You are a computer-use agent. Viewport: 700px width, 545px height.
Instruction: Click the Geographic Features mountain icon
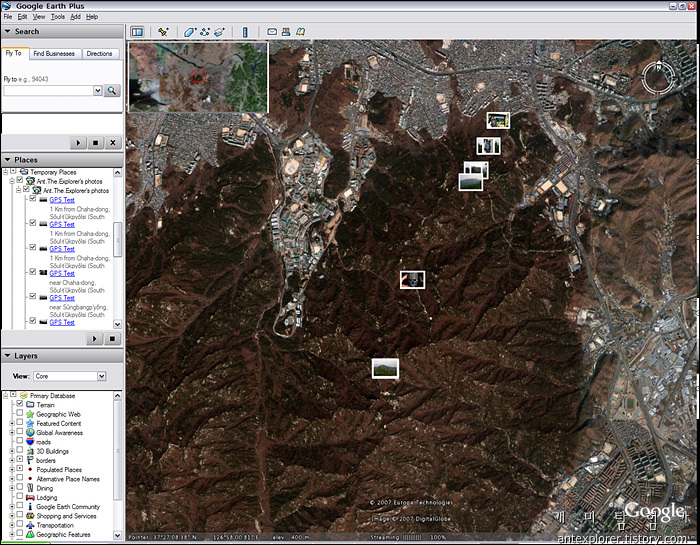30,534
